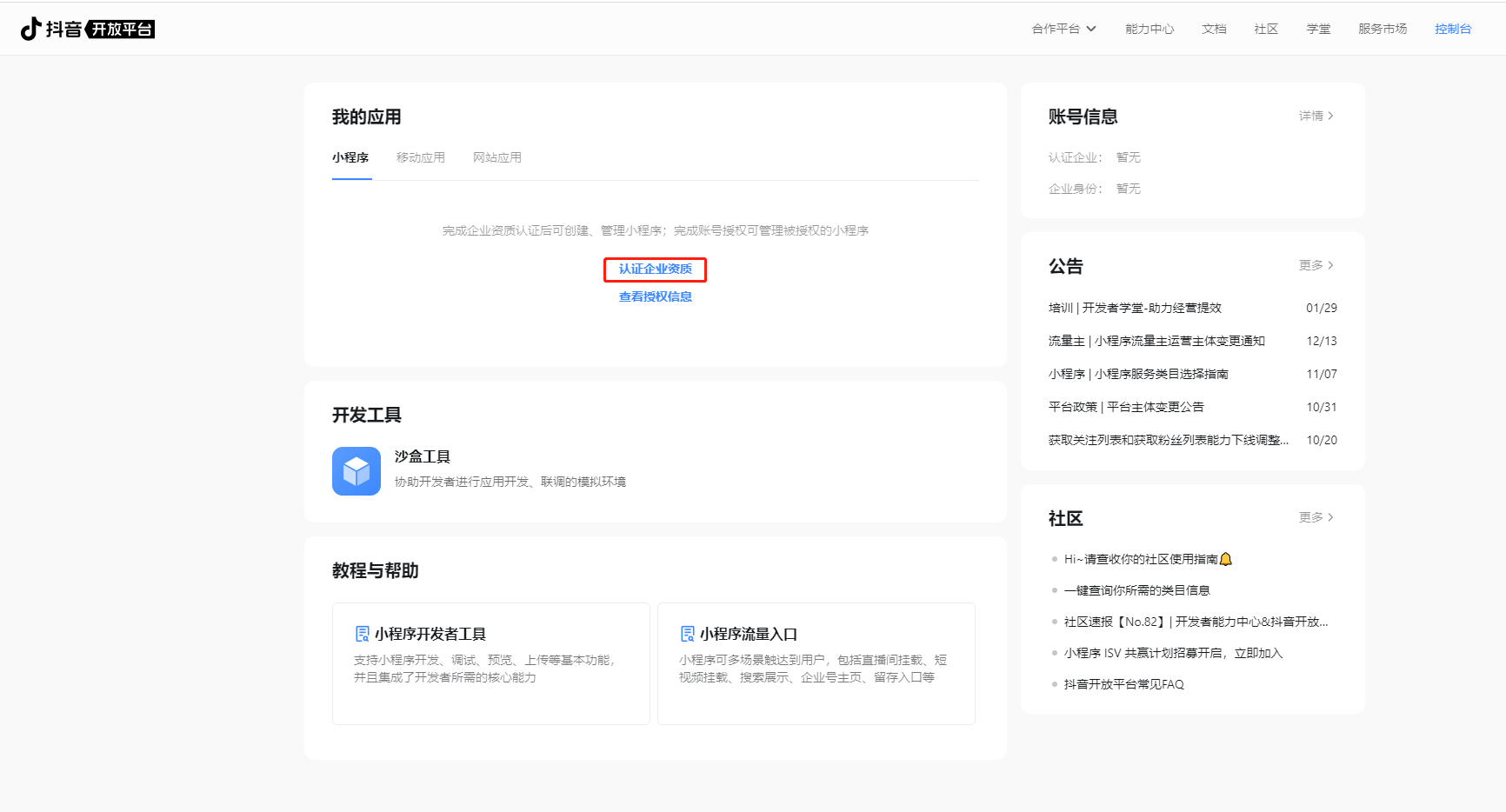
Task: Click sandbox description 协助开发者进行应用开发
Action: click(x=510, y=482)
